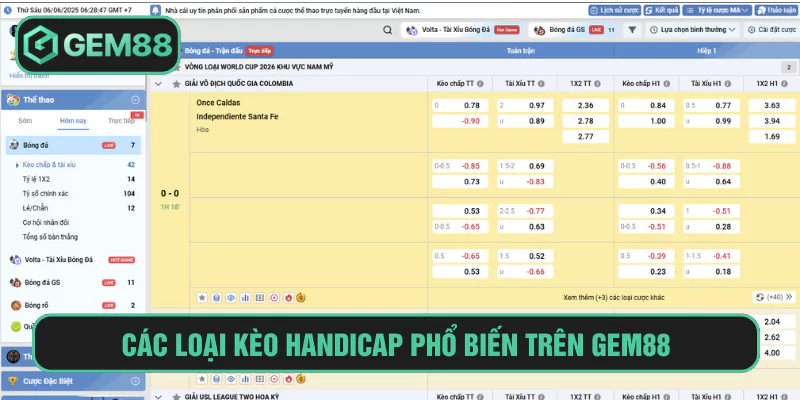Click info icon next to Tài Xỉu TT

(x=541, y=84)
